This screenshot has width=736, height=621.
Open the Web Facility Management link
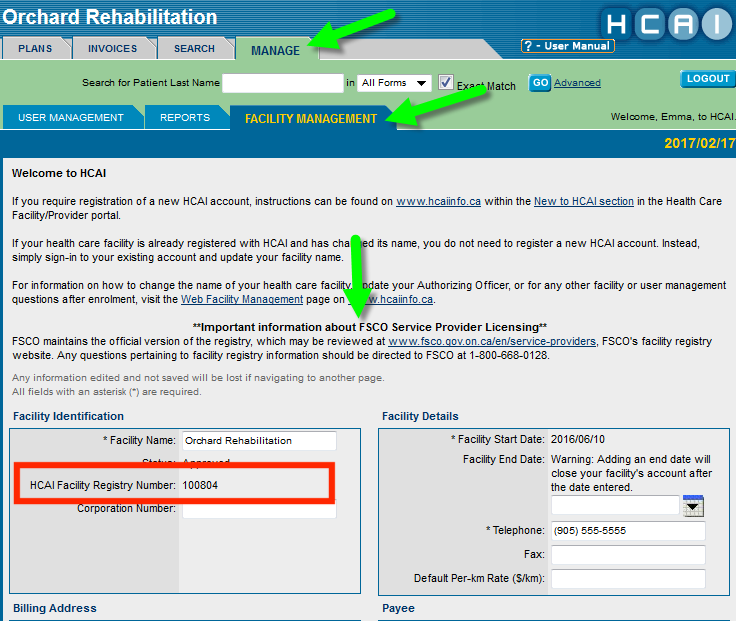(242, 299)
